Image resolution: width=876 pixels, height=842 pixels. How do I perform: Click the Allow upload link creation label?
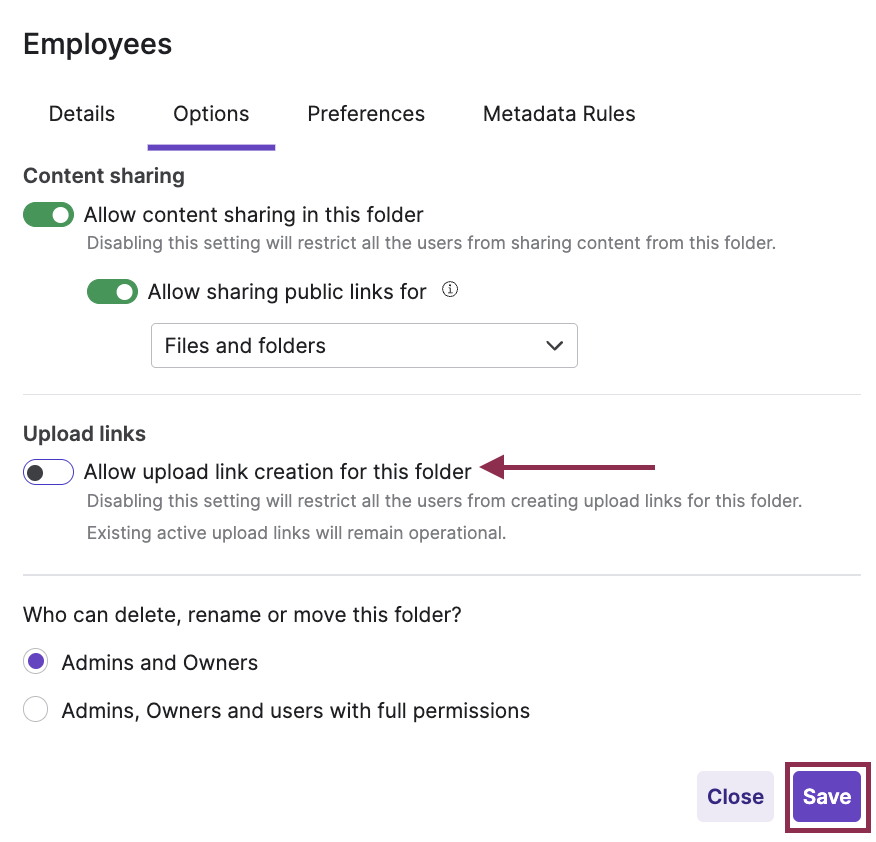tap(277, 472)
